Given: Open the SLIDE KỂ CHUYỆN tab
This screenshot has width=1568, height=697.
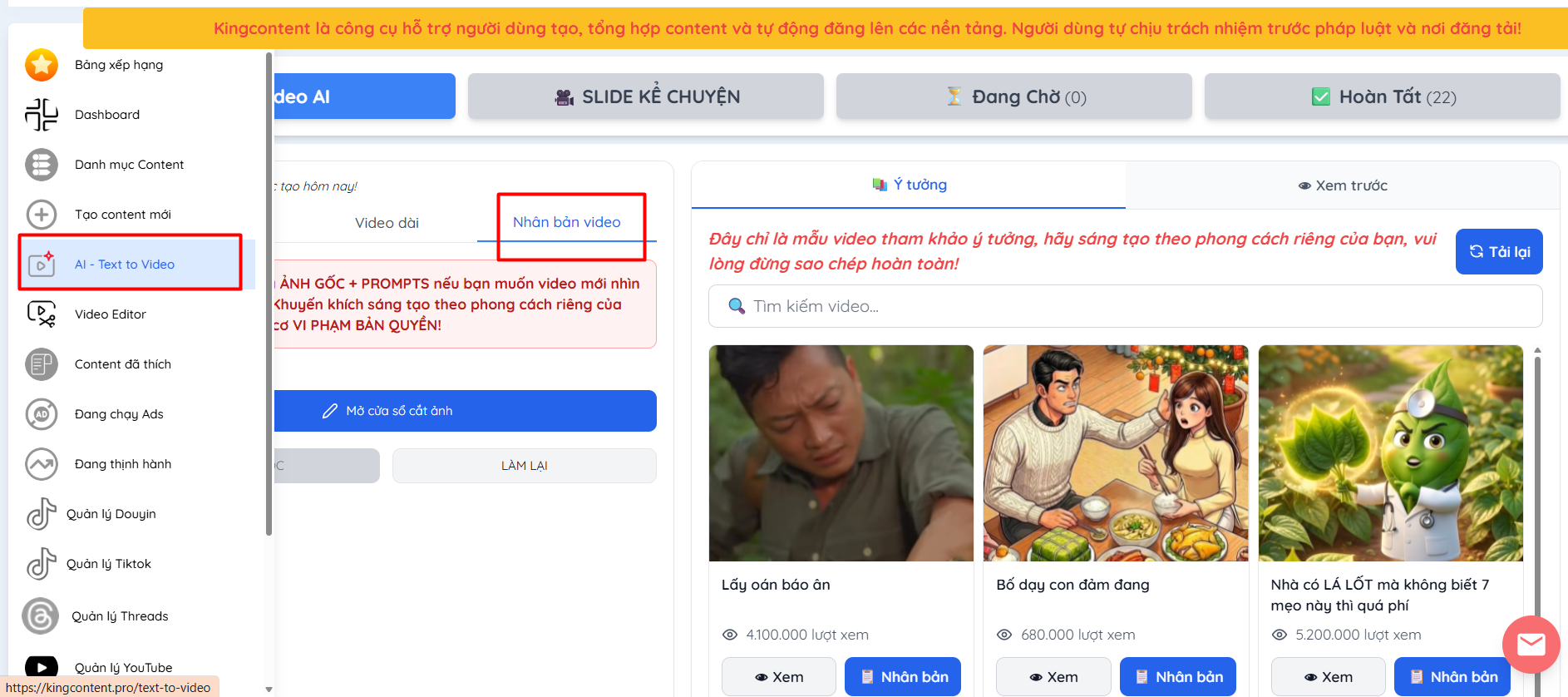Looking at the screenshot, I should (645, 96).
